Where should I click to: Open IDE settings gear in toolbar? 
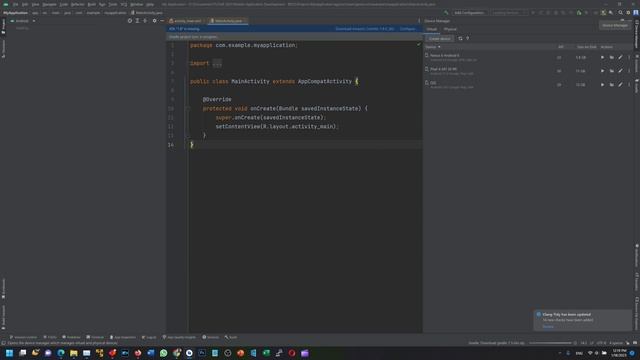click(628, 13)
